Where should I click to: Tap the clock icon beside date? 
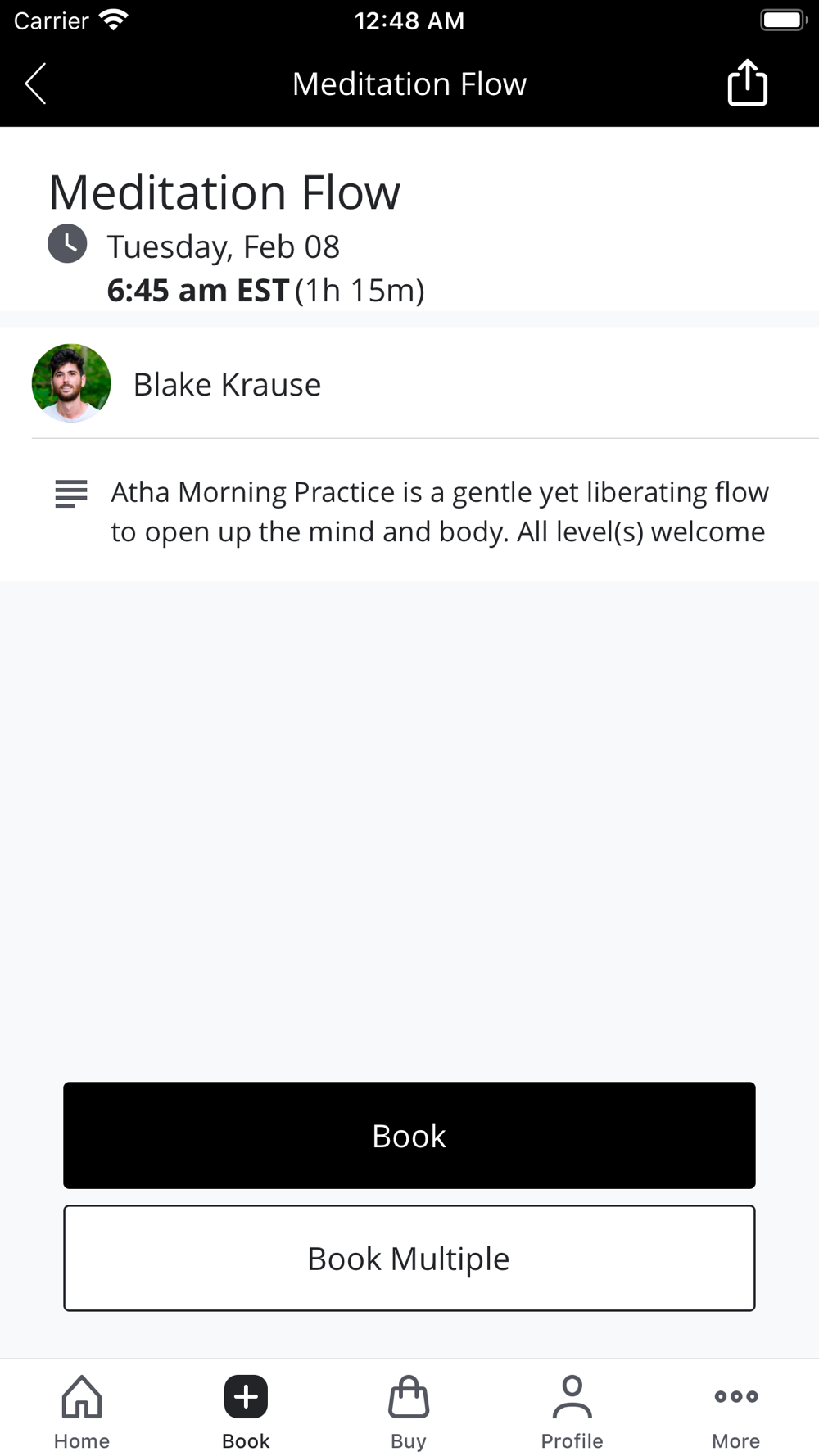[x=67, y=243]
